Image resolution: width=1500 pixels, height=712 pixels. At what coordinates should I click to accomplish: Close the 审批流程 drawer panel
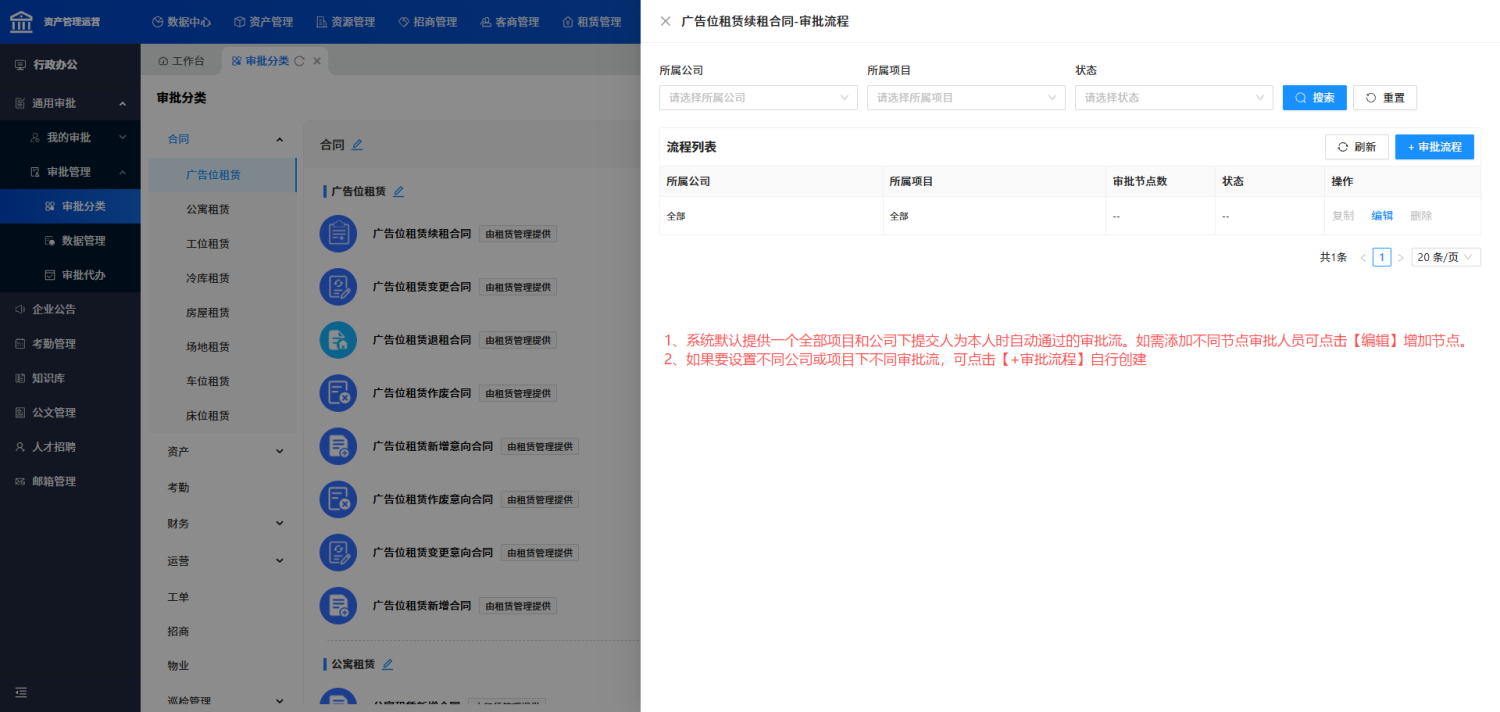(x=666, y=21)
